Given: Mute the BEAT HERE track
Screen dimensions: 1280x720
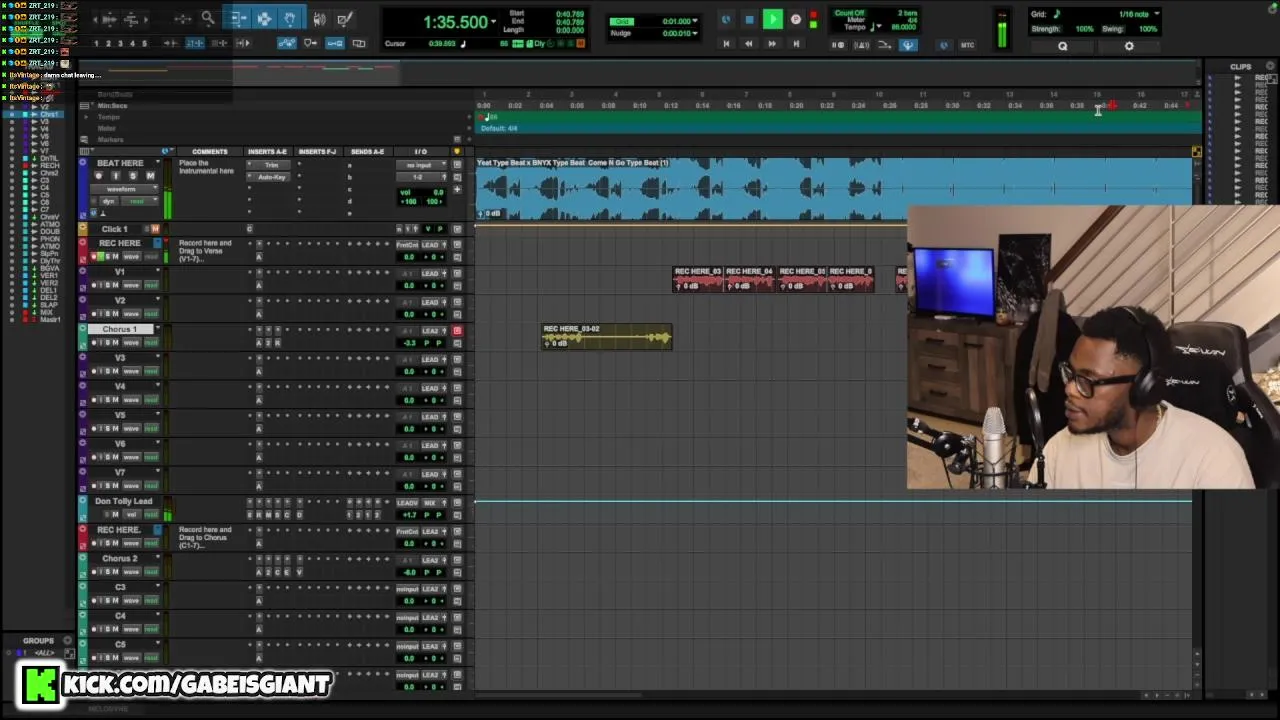Looking at the screenshot, I should [150, 176].
